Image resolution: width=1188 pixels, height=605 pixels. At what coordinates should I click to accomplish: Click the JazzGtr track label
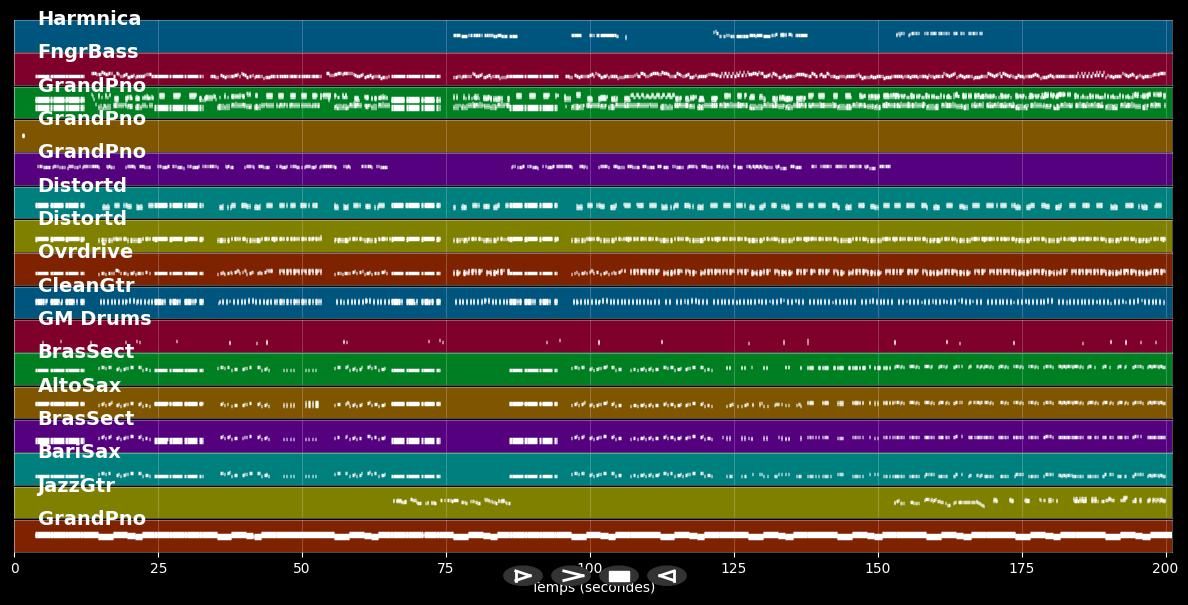[x=76, y=486]
